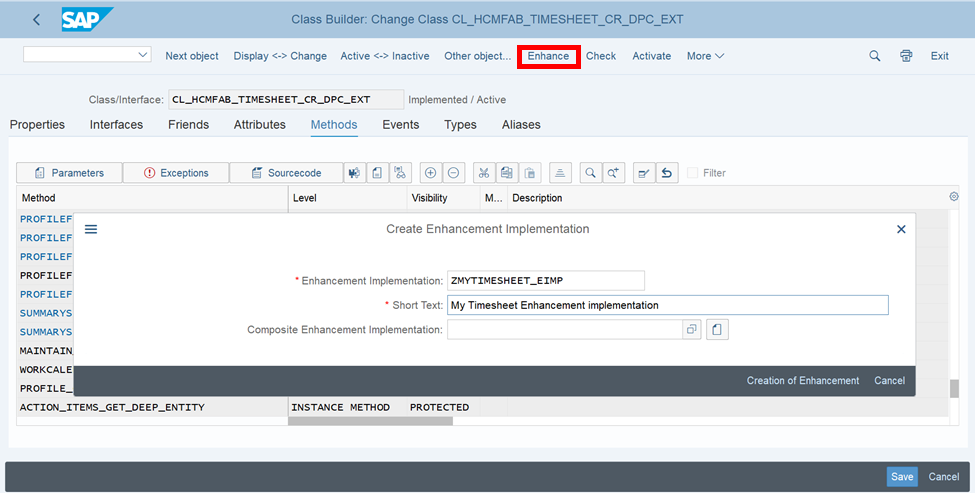Screen dimensions: 975x493
Task: Click Composite Enhancement Implementation input
Action: [x=565, y=329]
